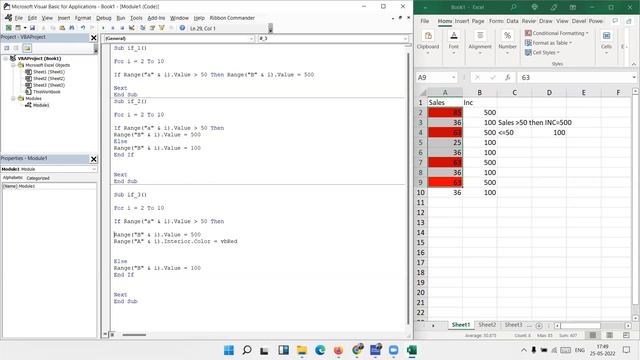Image resolution: width=640 pixels, height=360 pixels.
Task: Click View Microsoft Excel icon in VBA toolbar
Action: point(8,28)
